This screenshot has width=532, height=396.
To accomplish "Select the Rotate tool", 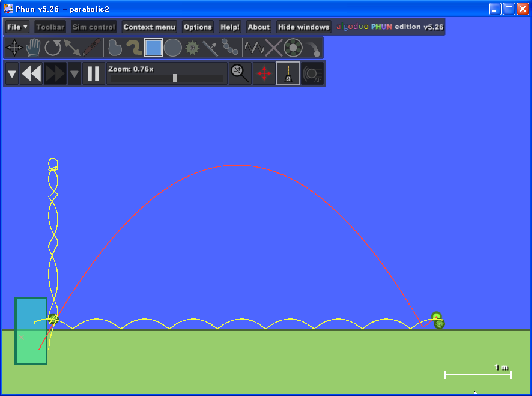I will coord(53,48).
